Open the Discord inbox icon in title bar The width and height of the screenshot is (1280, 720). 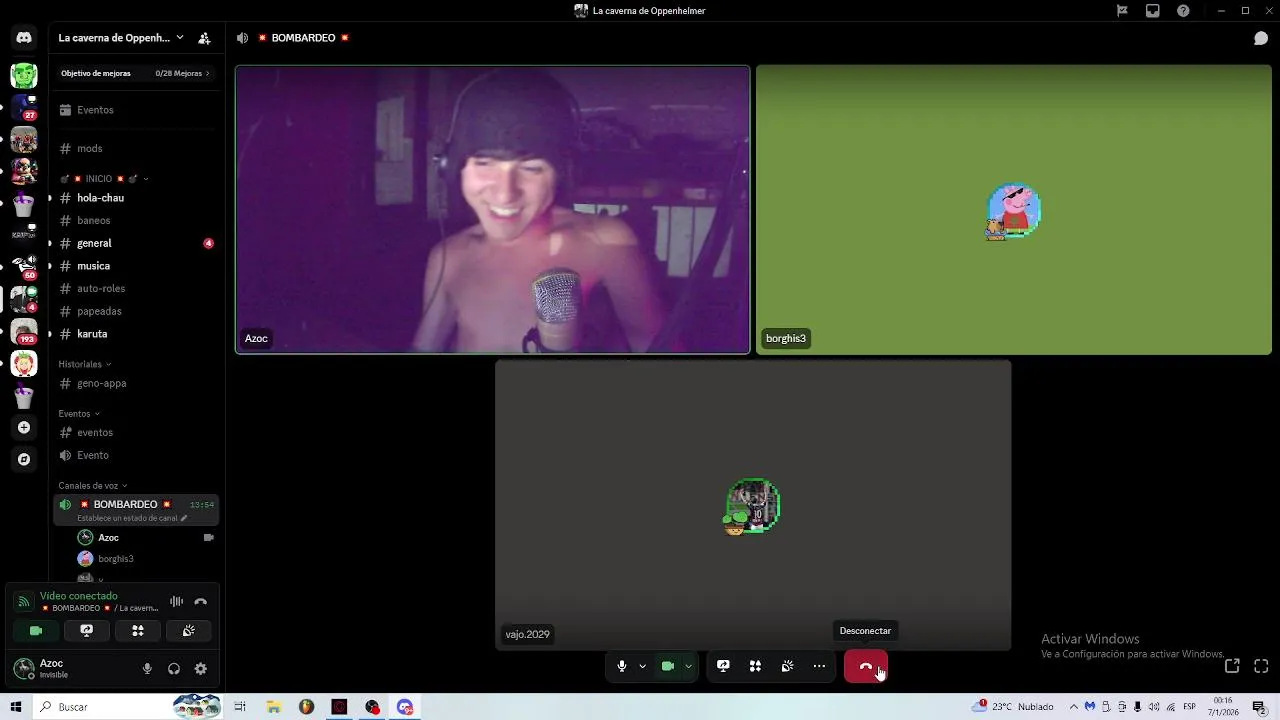(1153, 11)
